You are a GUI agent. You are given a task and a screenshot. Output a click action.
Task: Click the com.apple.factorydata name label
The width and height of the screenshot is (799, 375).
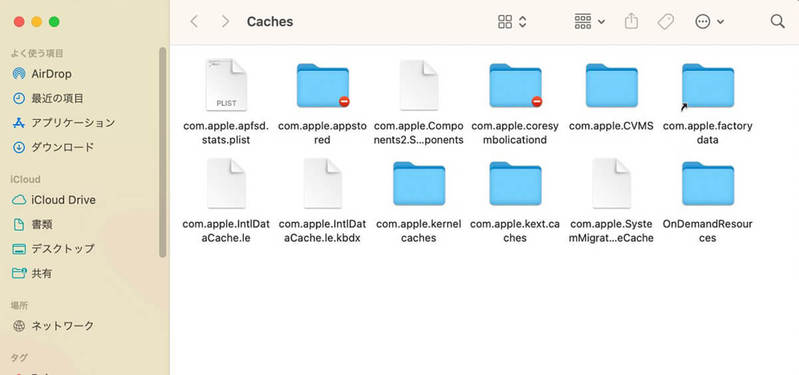click(x=707, y=132)
